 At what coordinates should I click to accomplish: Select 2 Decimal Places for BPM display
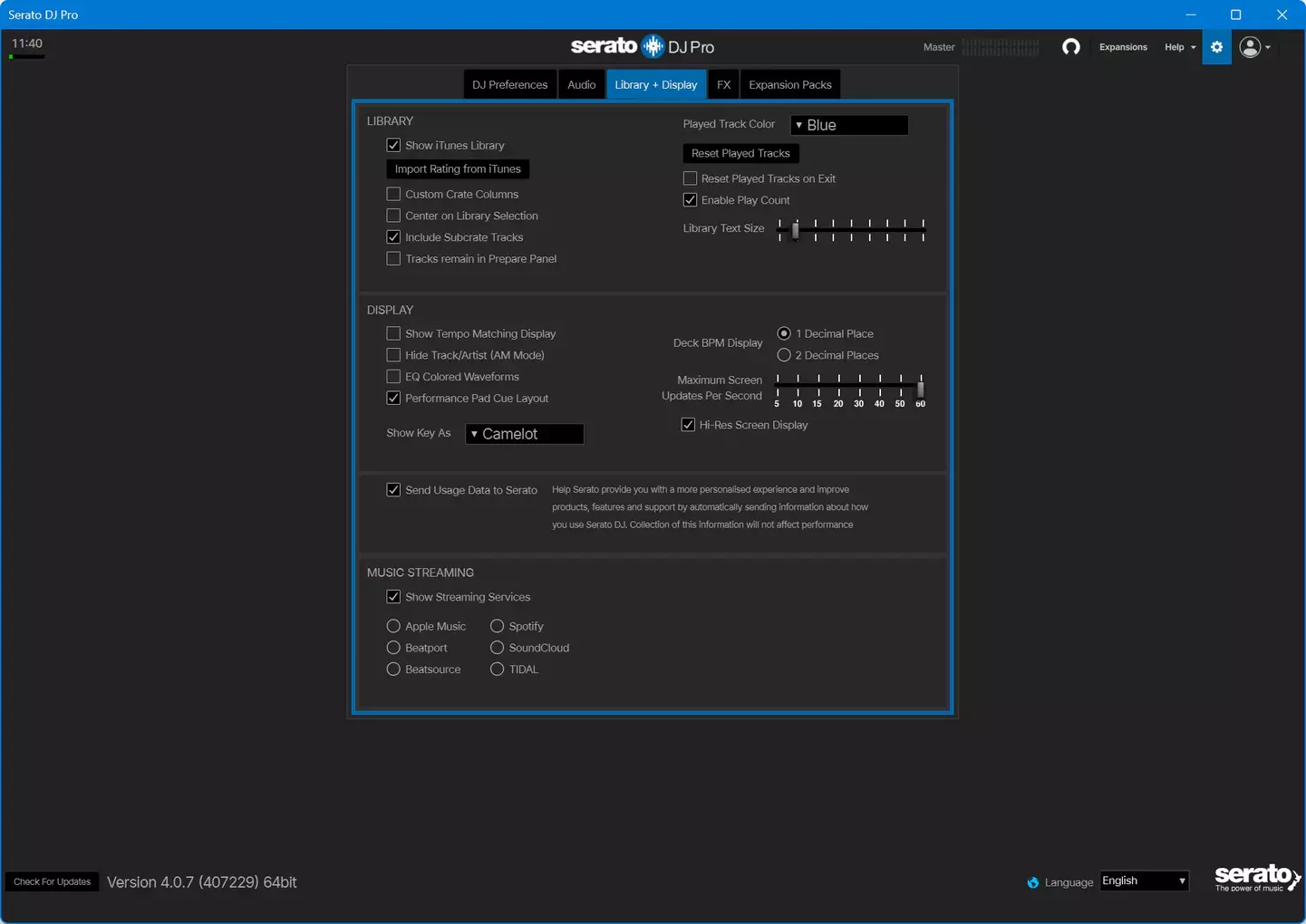tap(784, 355)
